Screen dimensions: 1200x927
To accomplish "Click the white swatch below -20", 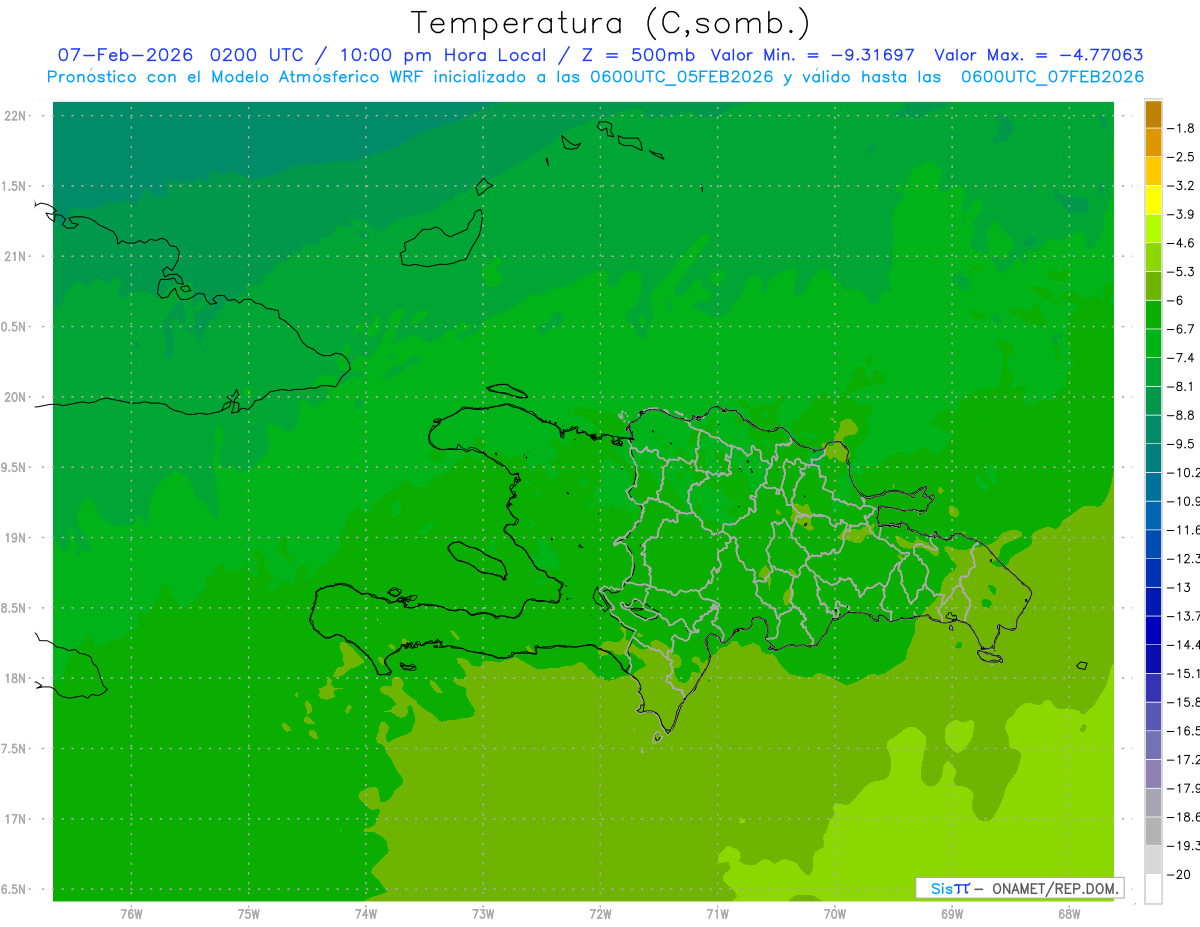I will 1153,889.
